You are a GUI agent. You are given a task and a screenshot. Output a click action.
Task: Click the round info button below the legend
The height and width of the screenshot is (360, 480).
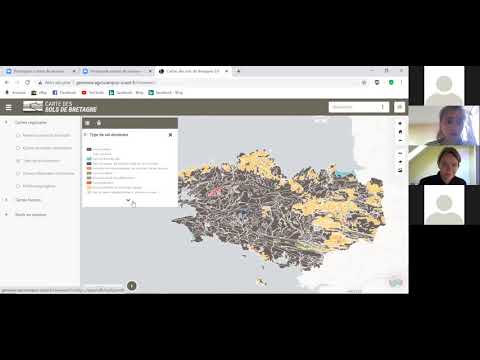coord(132,285)
